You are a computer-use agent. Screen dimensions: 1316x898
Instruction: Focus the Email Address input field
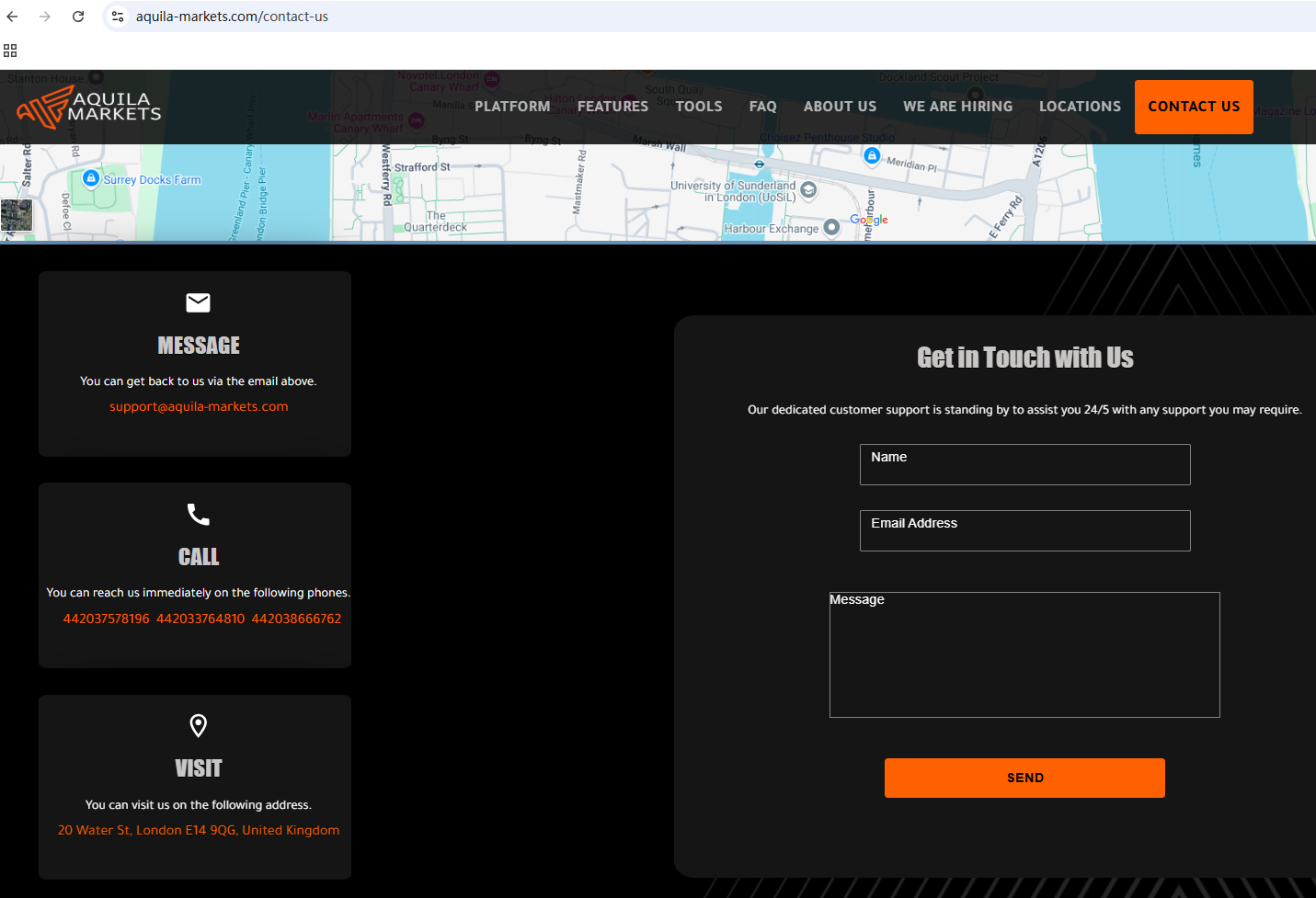pyautogui.click(x=1025, y=531)
